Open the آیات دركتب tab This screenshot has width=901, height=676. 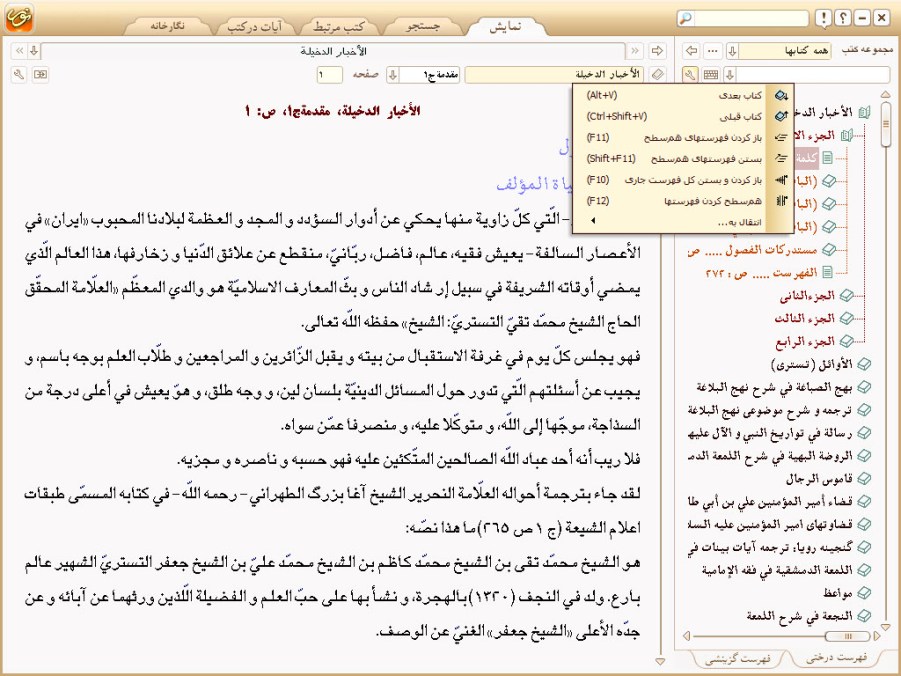point(255,26)
